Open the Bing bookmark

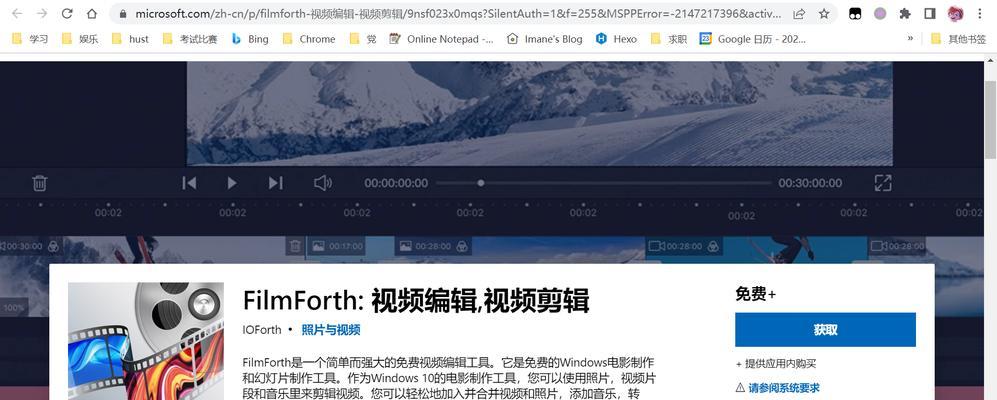(250, 39)
